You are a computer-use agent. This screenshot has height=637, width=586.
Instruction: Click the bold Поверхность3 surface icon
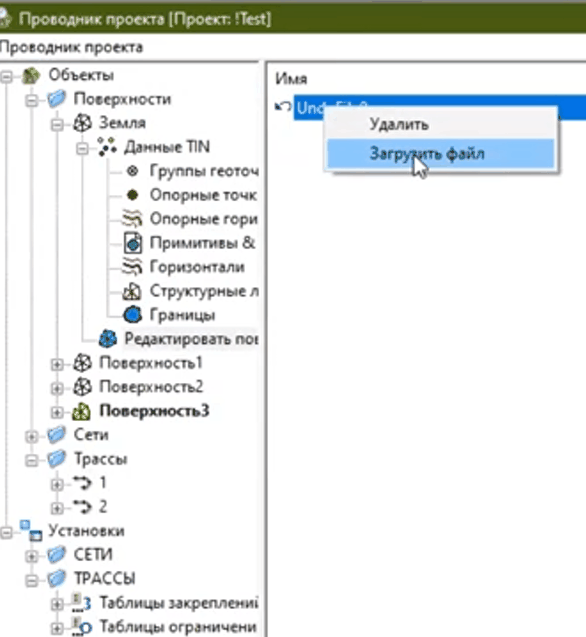[x=81, y=411]
